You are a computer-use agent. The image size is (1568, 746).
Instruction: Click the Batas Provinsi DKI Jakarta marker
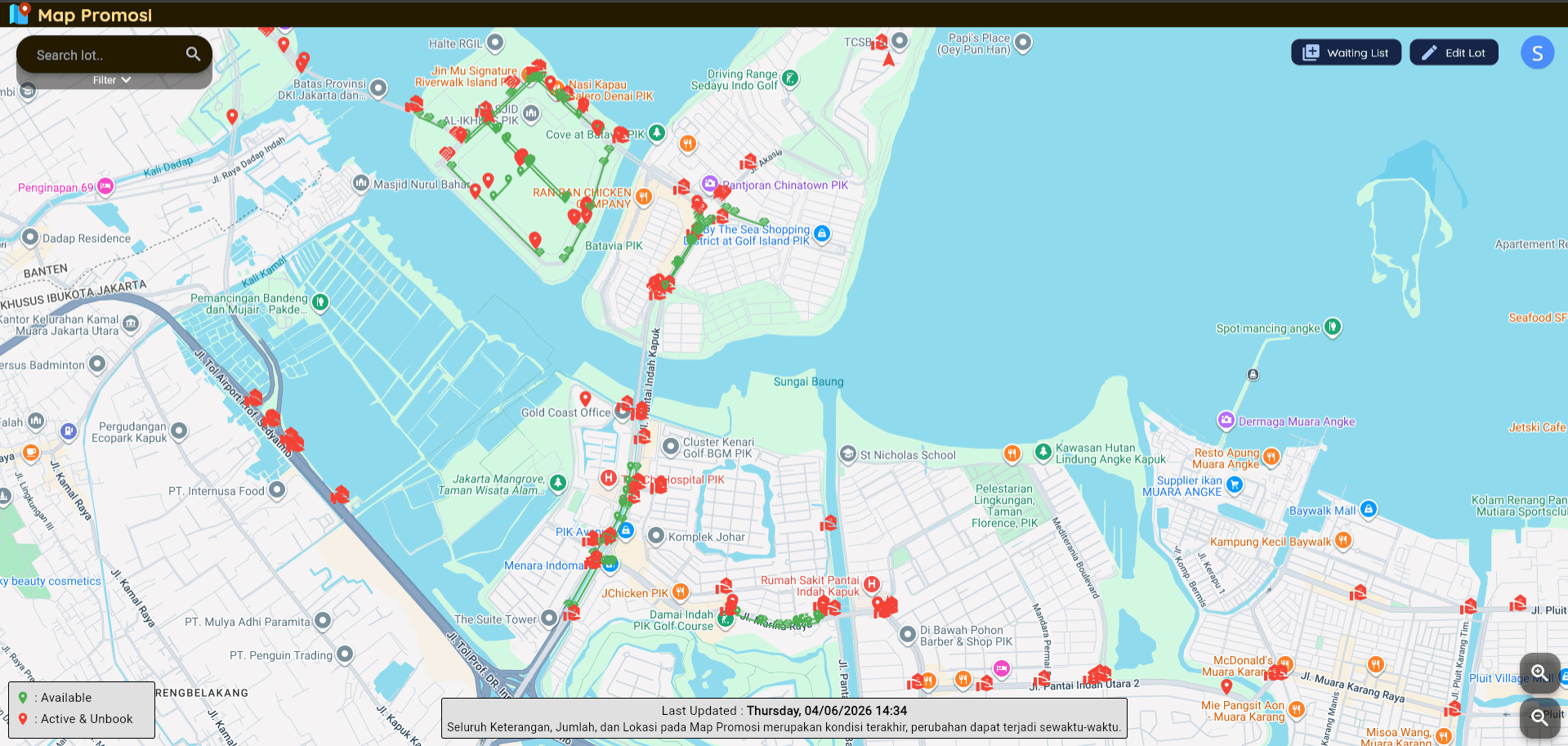(x=378, y=88)
